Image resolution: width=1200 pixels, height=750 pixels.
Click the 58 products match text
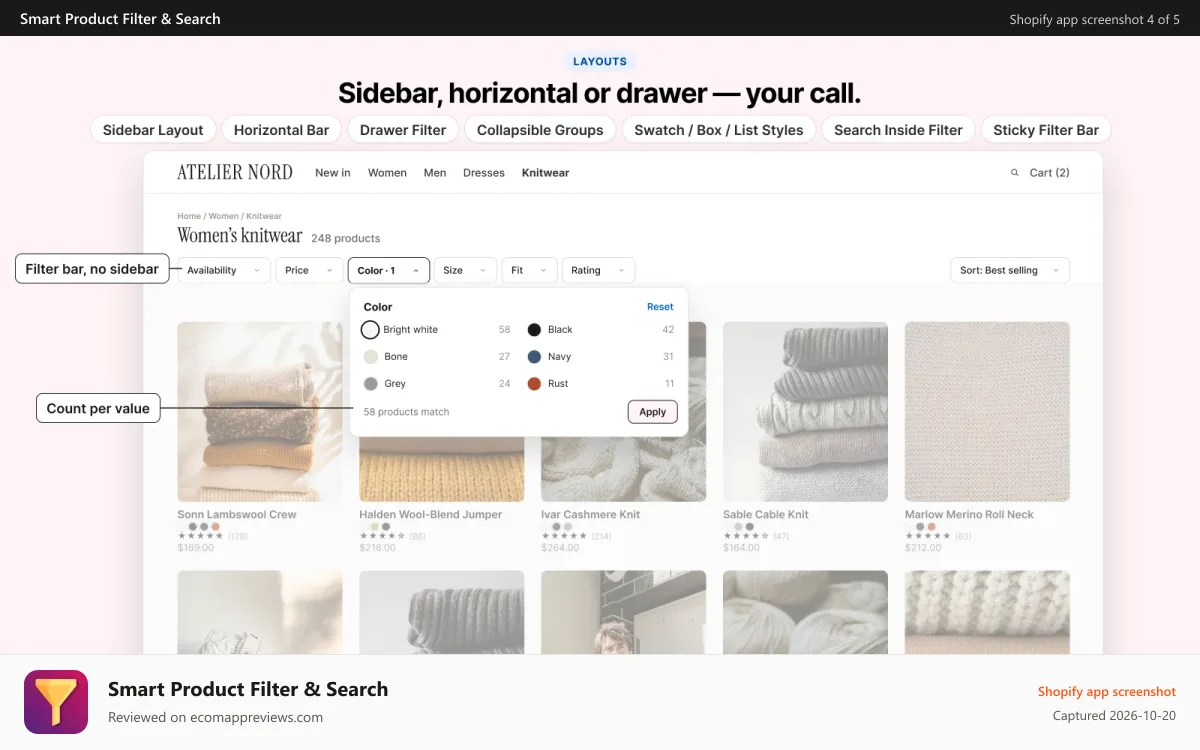click(x=406, y=412)
